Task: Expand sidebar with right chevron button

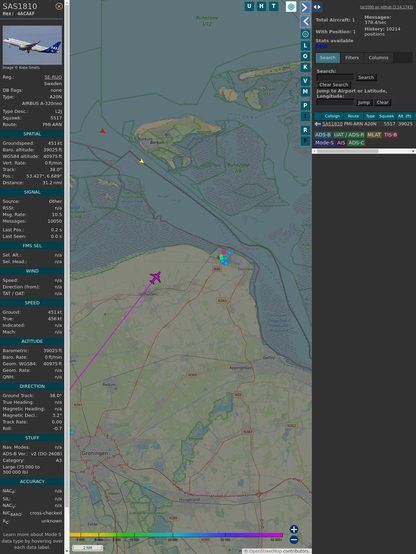Action: pyautogui.click(x=305, y=7)
